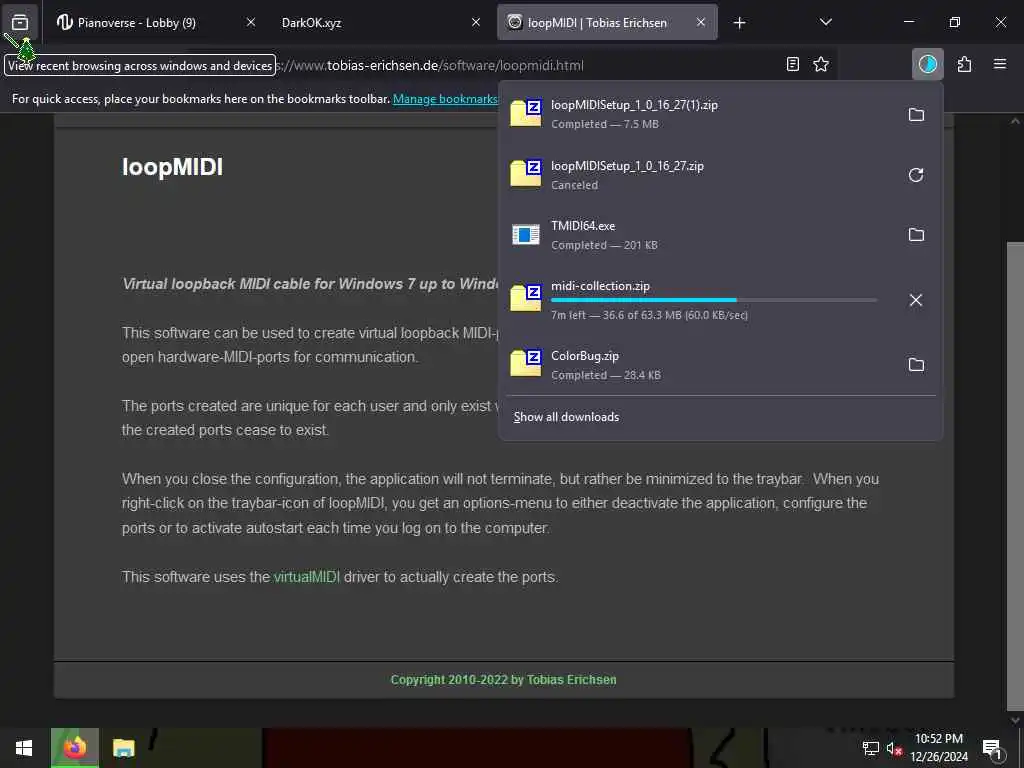Screen dimensions: 1024x768
Task: Click the downloads progress toolbar button
Action: [x=927, y=64]
